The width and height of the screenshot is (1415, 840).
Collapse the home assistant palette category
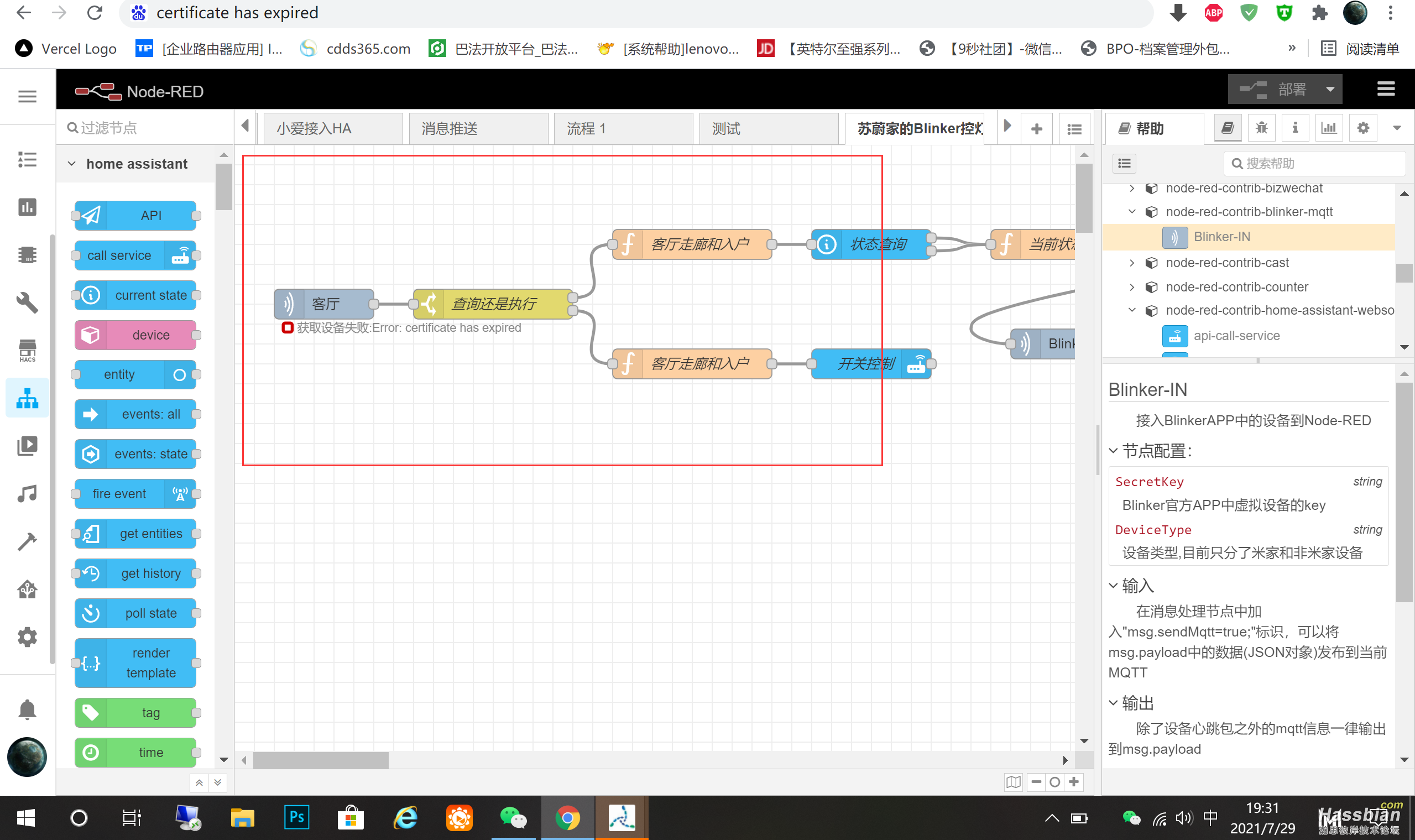click(x=136, y=164)
